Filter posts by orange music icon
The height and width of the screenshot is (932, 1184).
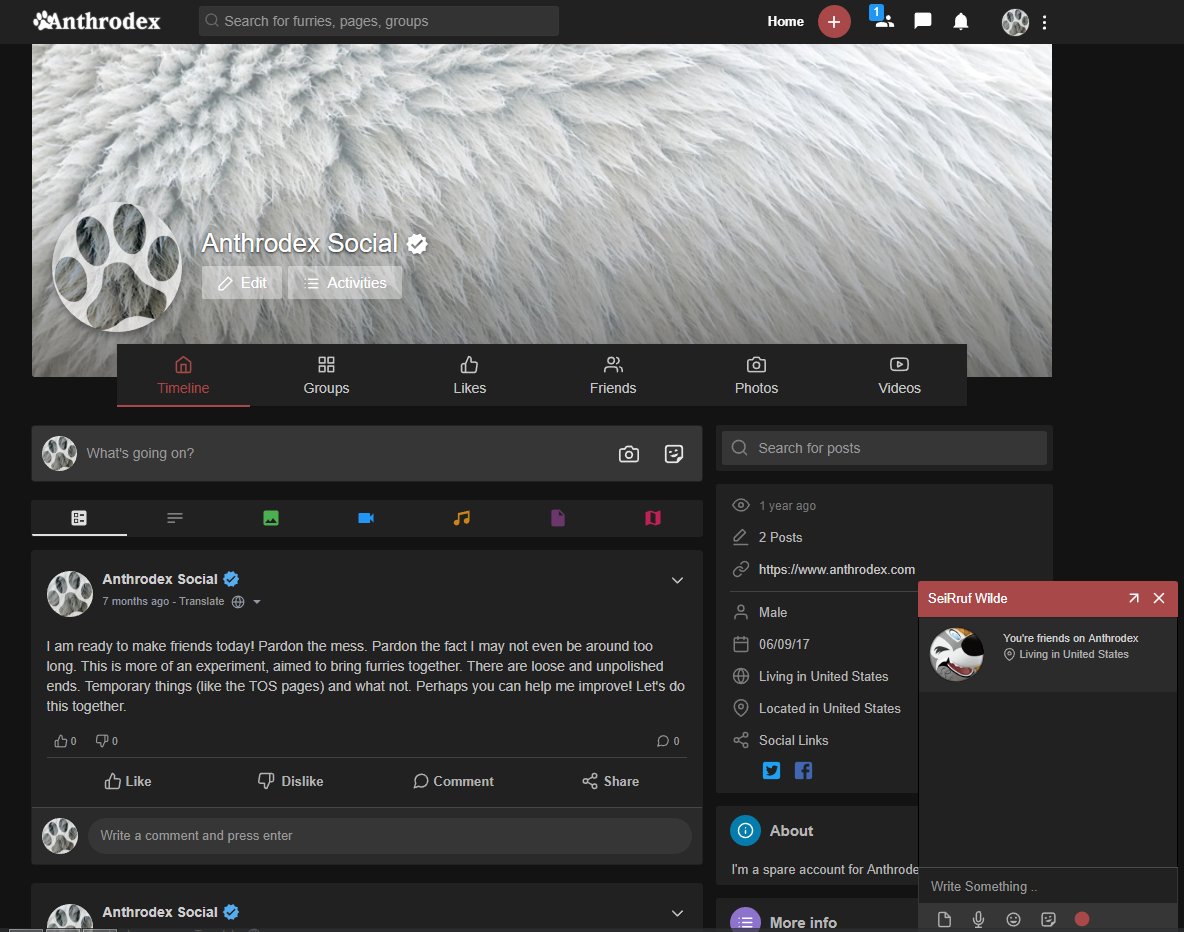click(461, 517)
